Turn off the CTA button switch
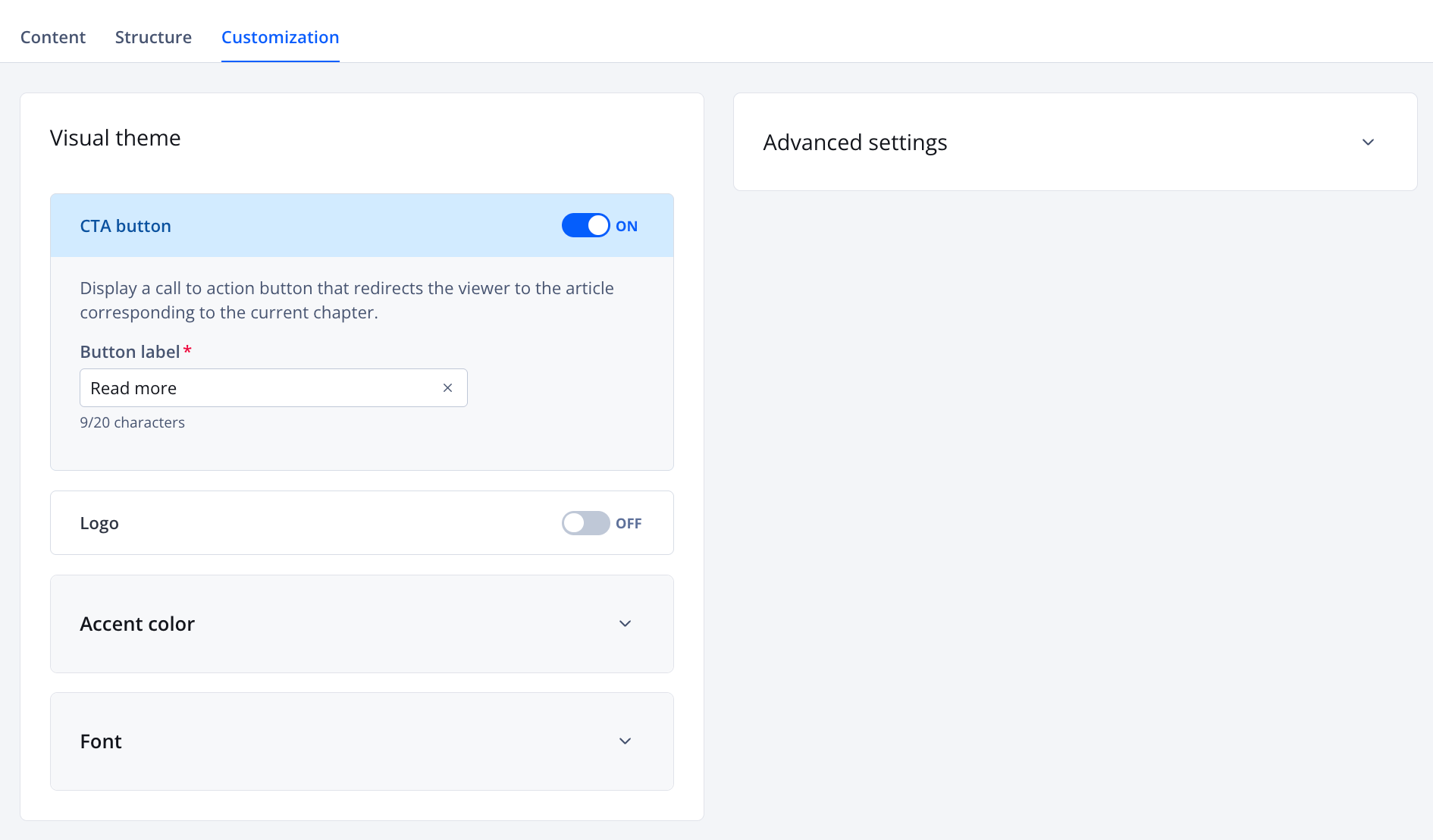This screenshot has height=840, width=1433. point(585,226)
